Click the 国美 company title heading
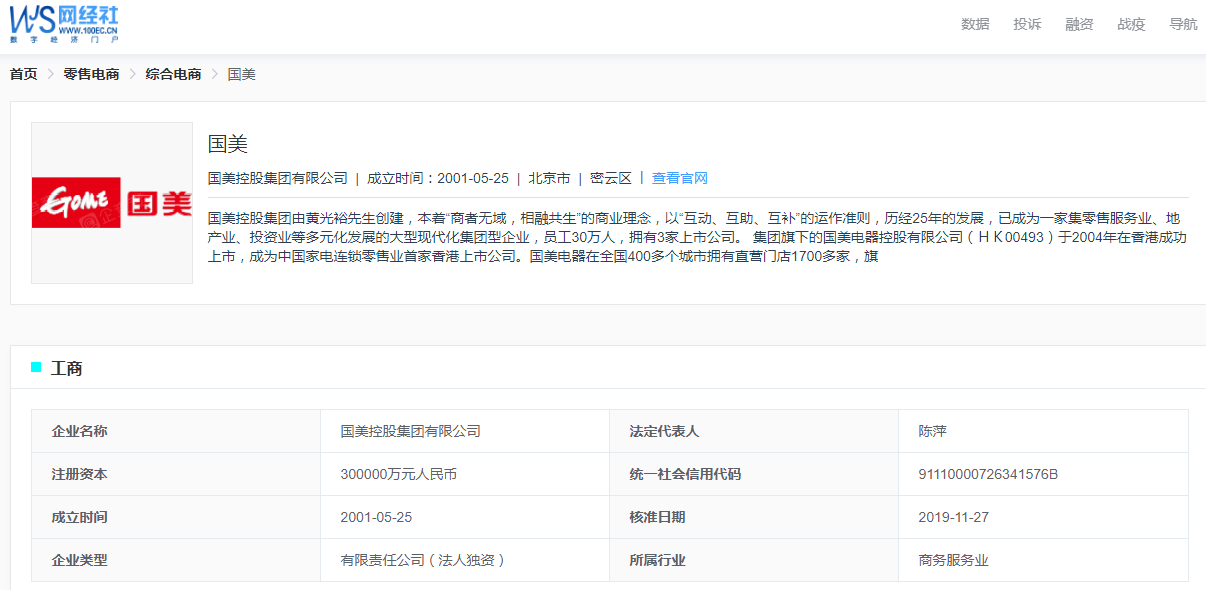Viewport: 1206px width, 590px height. 228,143
